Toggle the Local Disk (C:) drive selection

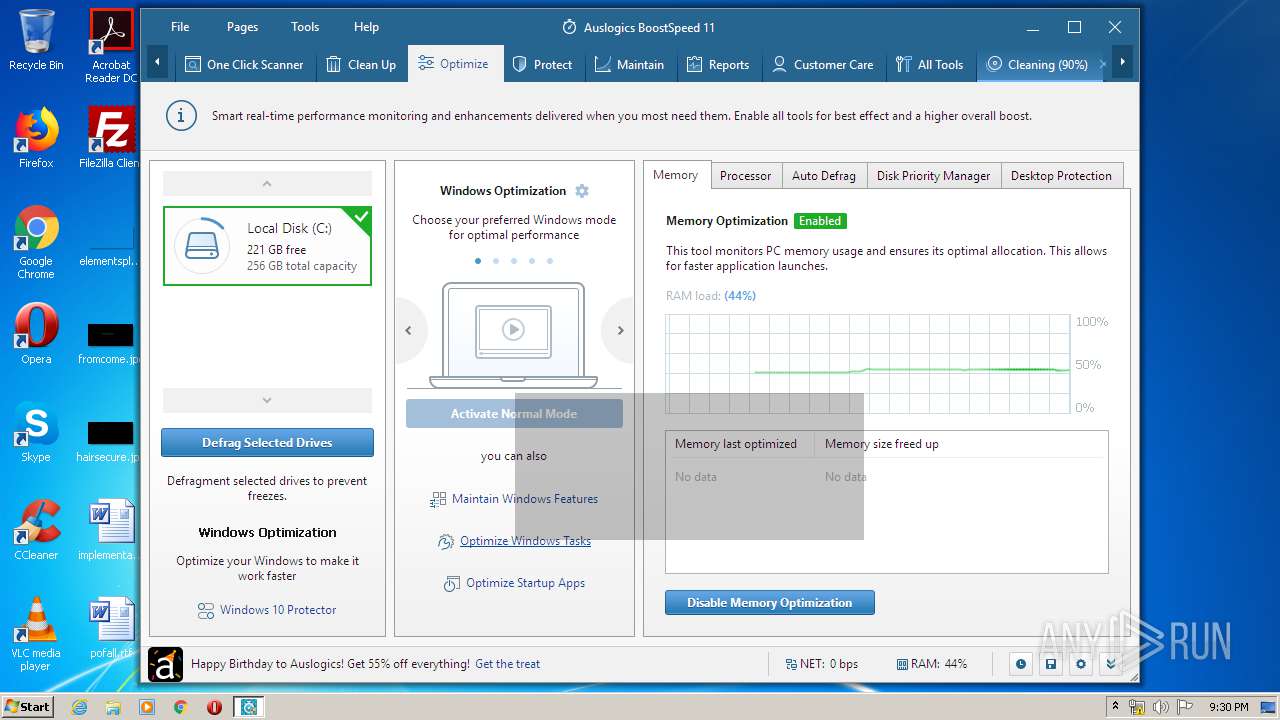tap(267, 246)
